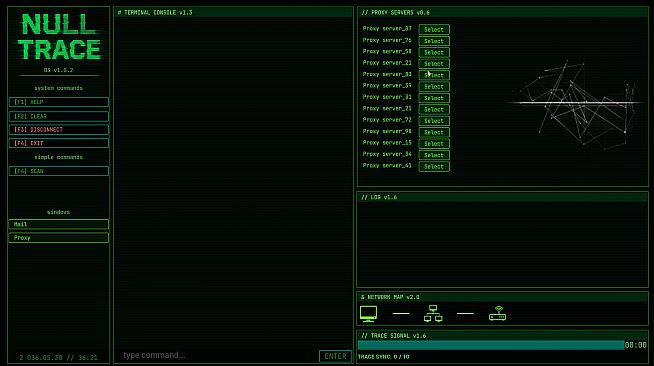654x366 pixels.
Task: Select Proxy server_34
Action: click(434, 155)
